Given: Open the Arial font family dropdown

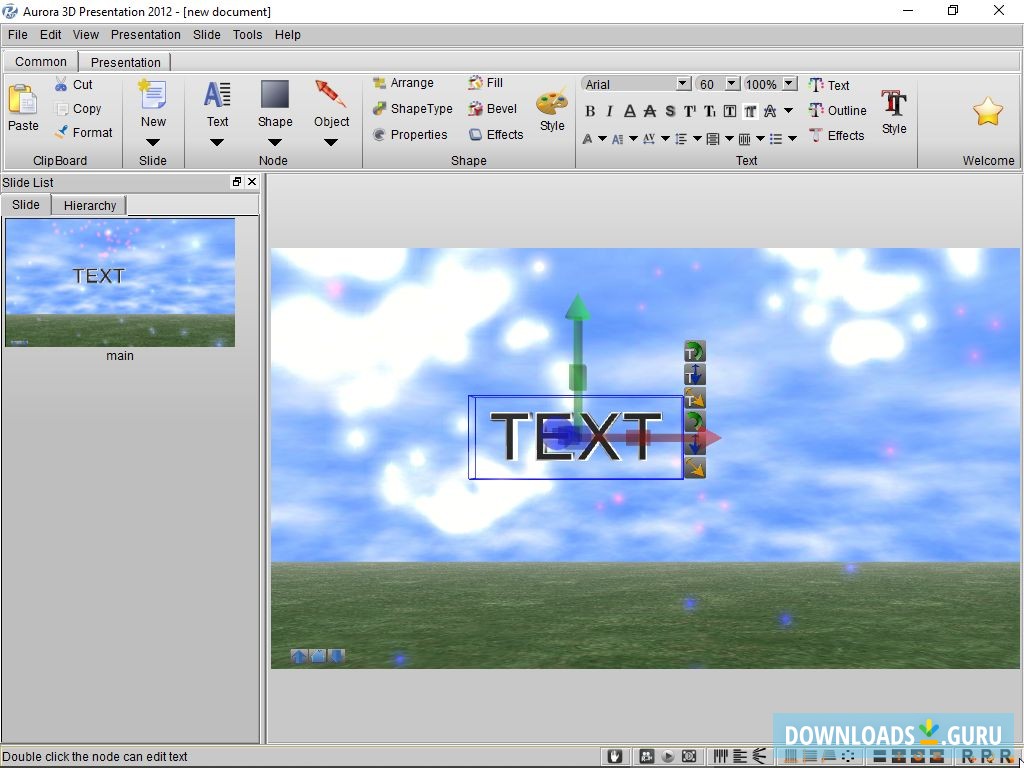Looking at the screenshot, I should [683, 84].
